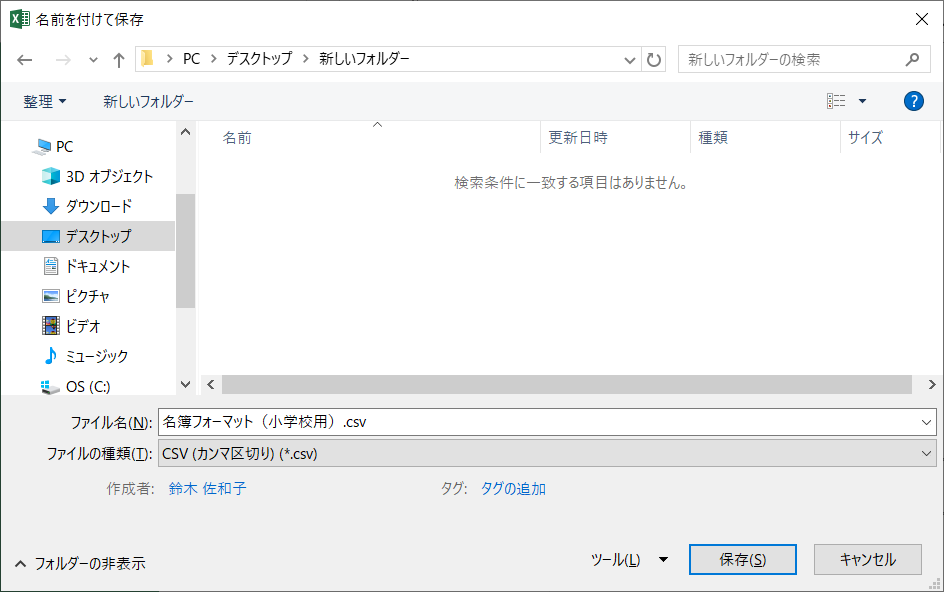Viewport: 944px width, 592px height.
Task: Click the 保存 button
Action: coord(742,560)
